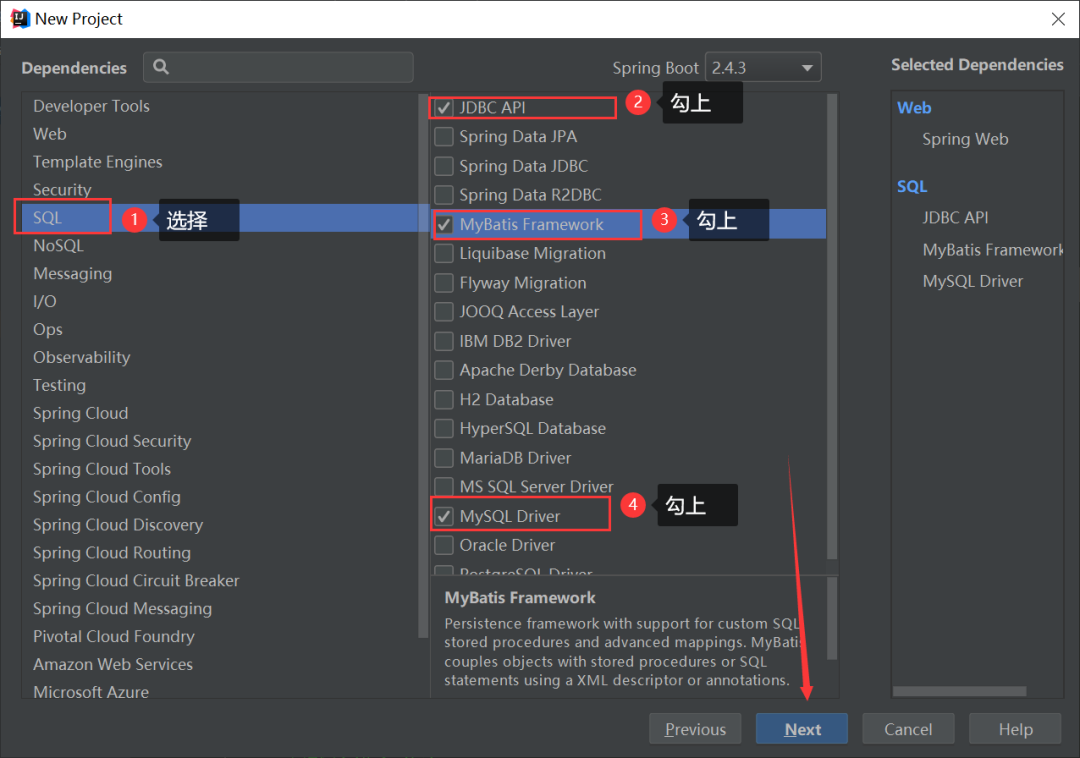Select Microsoft Azure category
1080x758 pixels.
tap(91, 691)
